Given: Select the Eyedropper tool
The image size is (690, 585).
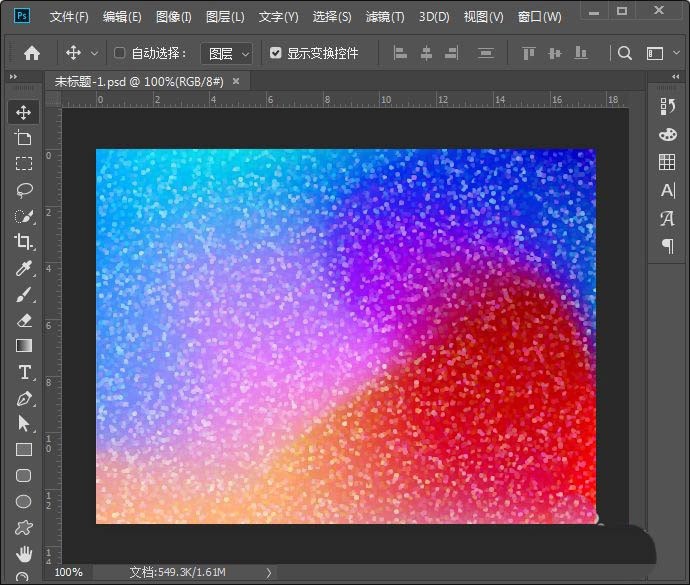Looking at the screenshot, I should [x=24, y=268].
